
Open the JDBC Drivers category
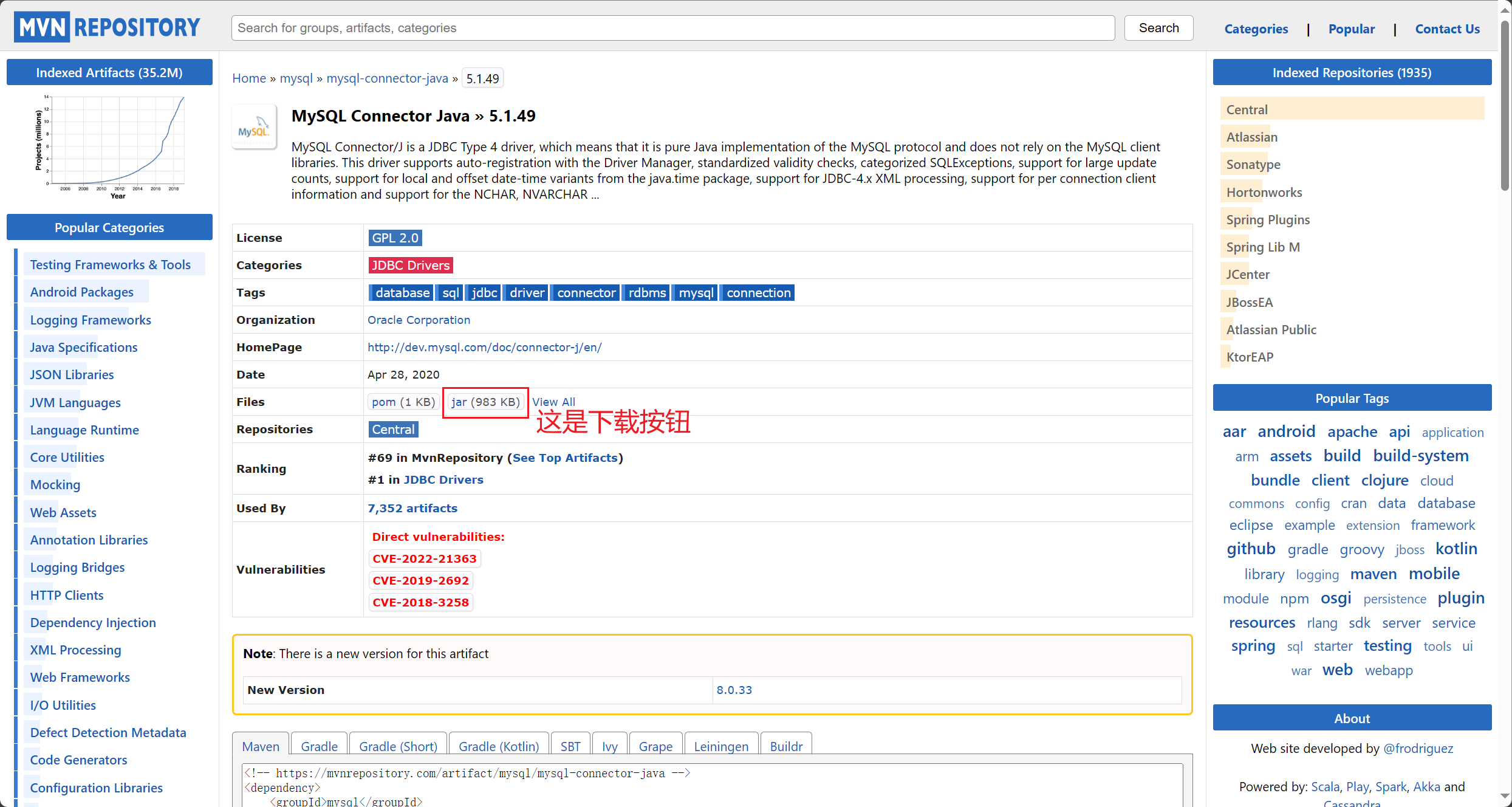(410, 265)
